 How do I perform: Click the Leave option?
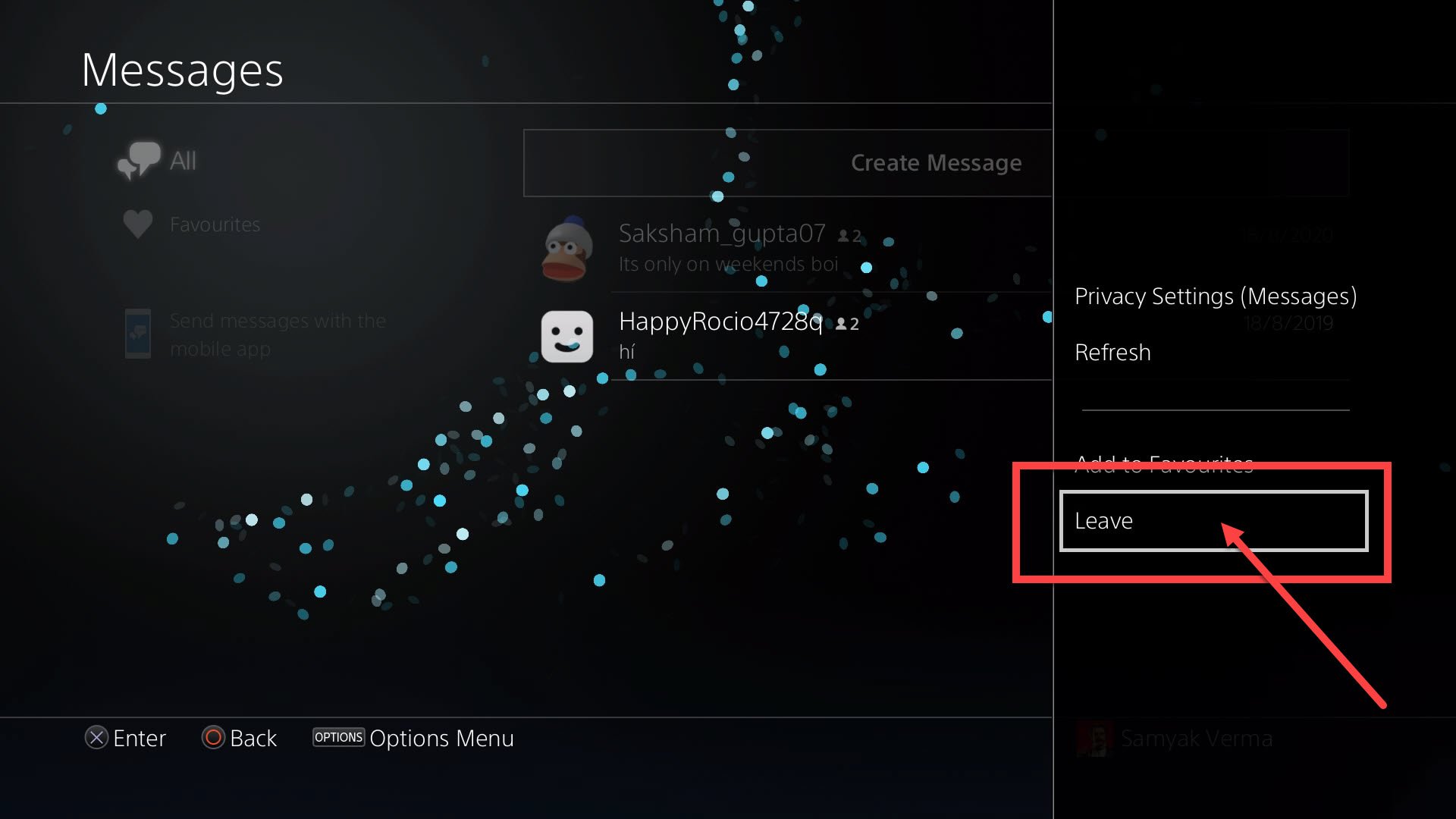point(1214,520)
